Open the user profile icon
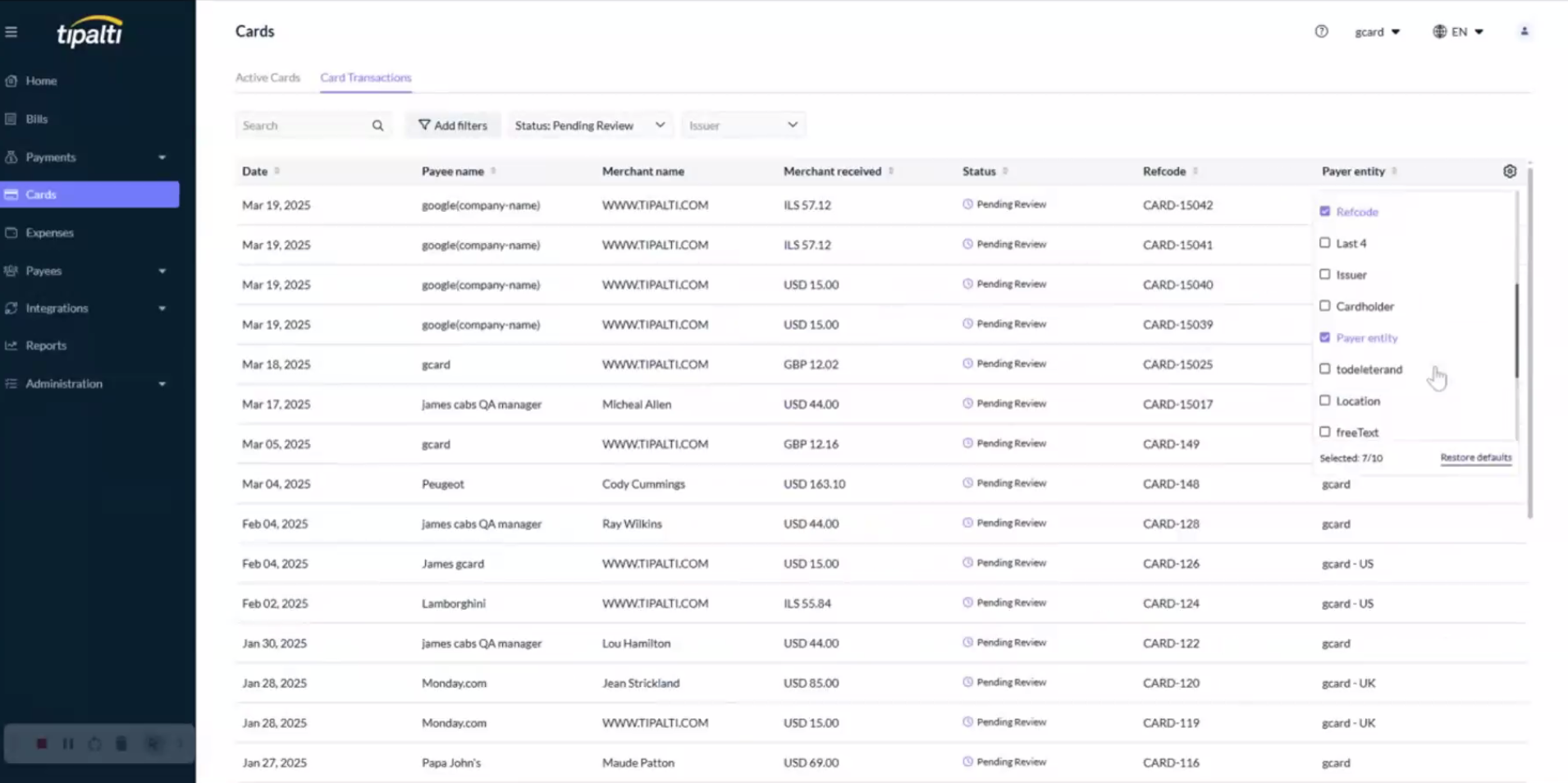 click(x=1525, y=31)
